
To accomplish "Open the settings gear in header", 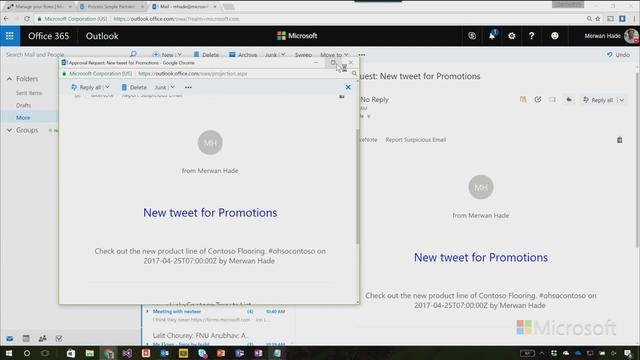I will click(511, 36).
